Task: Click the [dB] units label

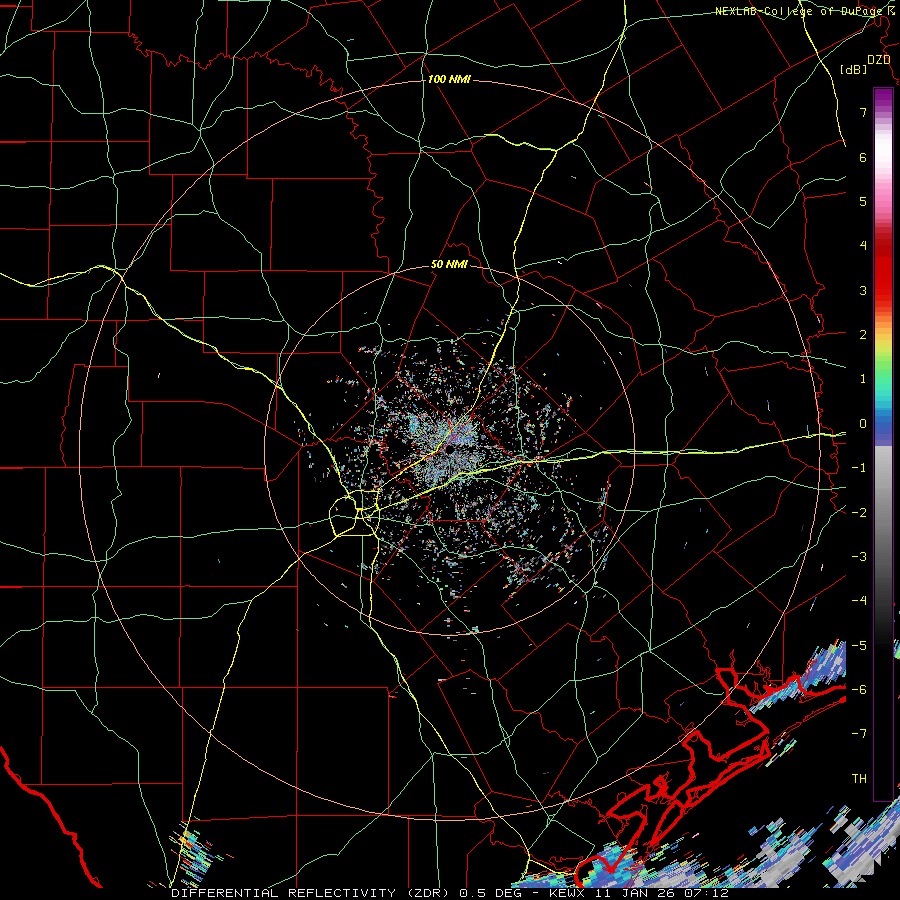Action: (854, 69)
